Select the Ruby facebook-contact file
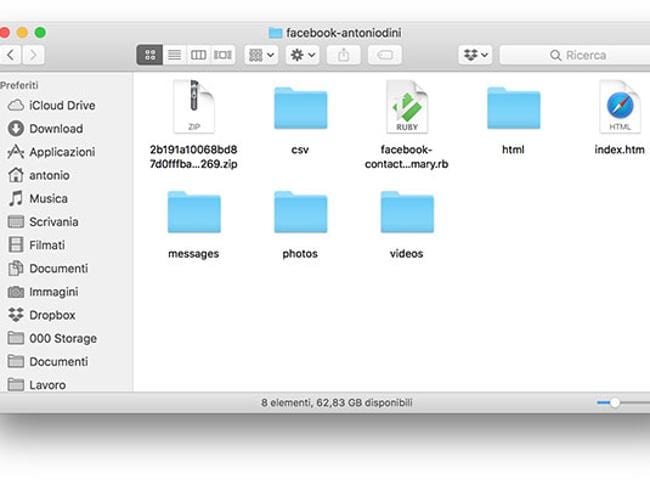The image size is (650, 485). (407, 108)
